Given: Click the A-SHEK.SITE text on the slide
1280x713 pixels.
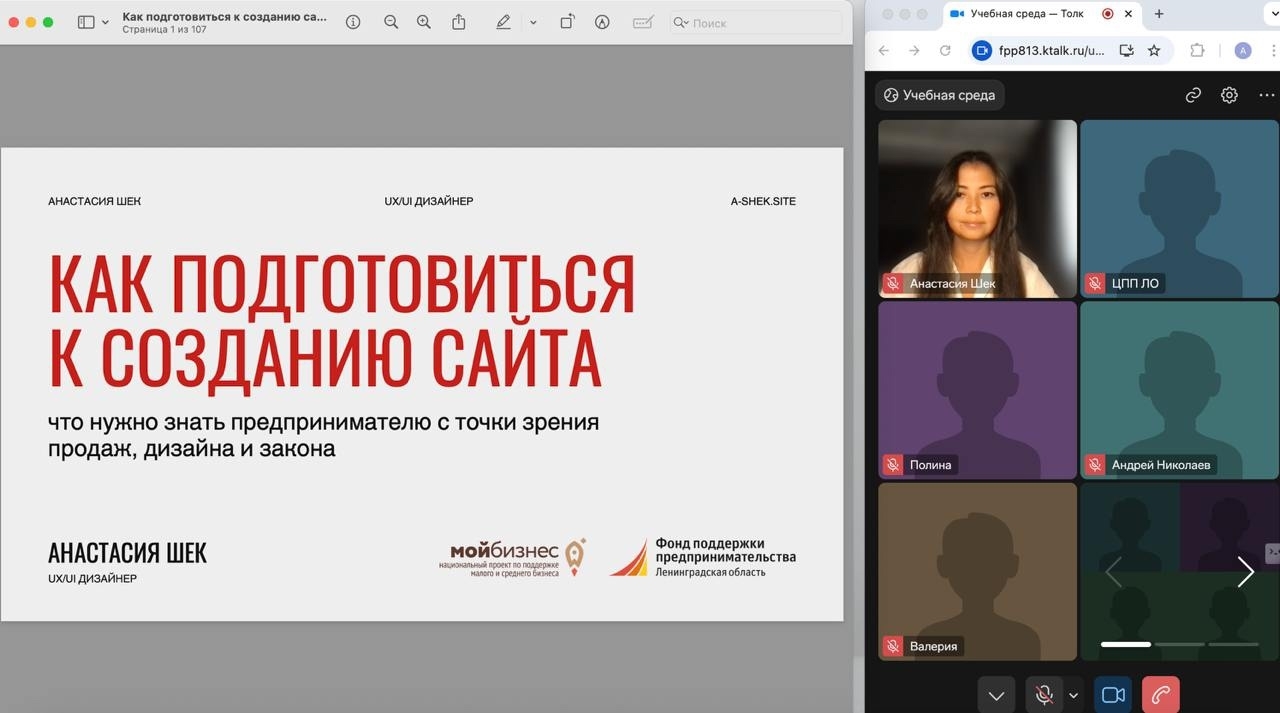Looking at the screenshot, I should [x=763, y=201].
